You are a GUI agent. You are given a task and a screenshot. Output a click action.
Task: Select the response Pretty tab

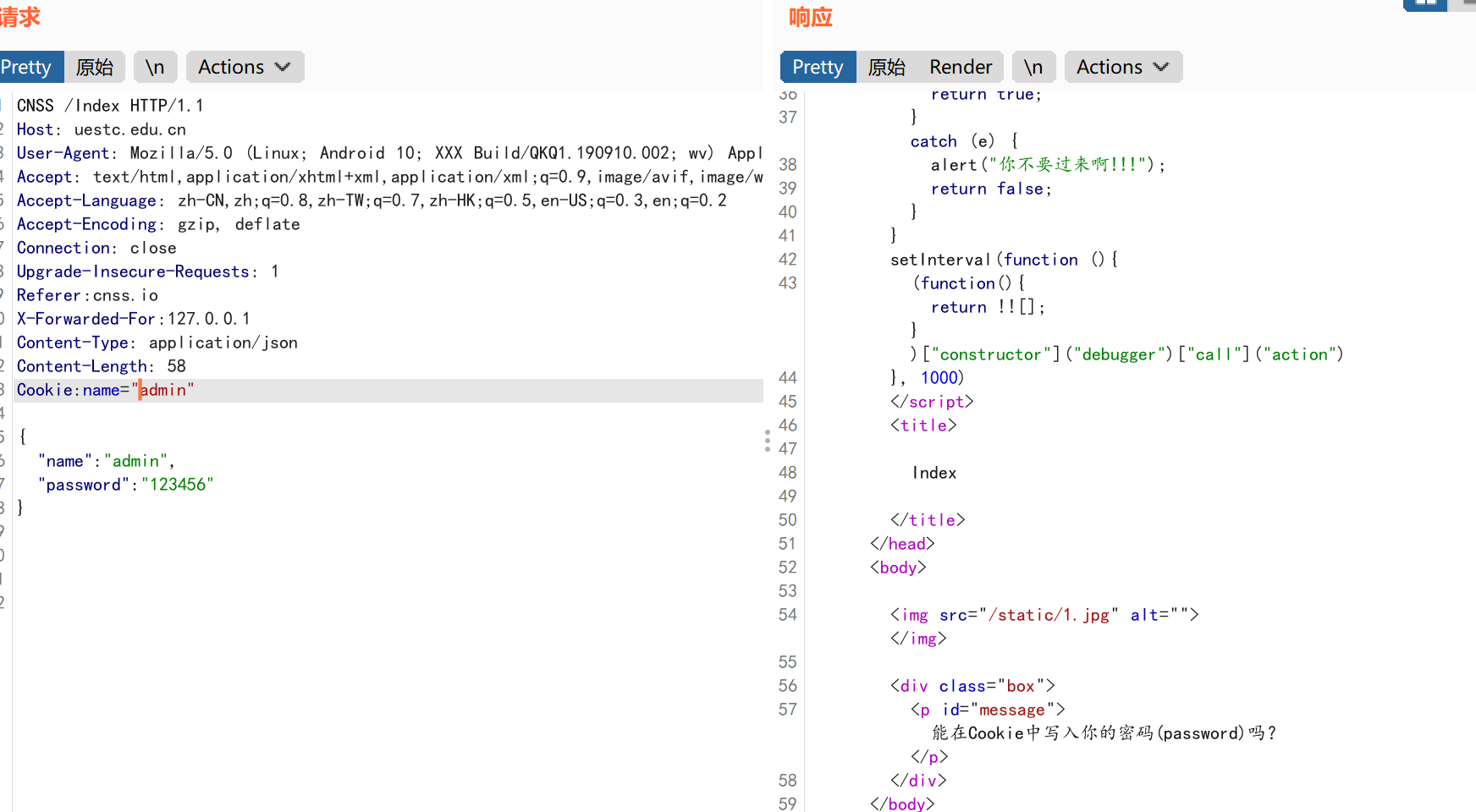tap(818, 67)
